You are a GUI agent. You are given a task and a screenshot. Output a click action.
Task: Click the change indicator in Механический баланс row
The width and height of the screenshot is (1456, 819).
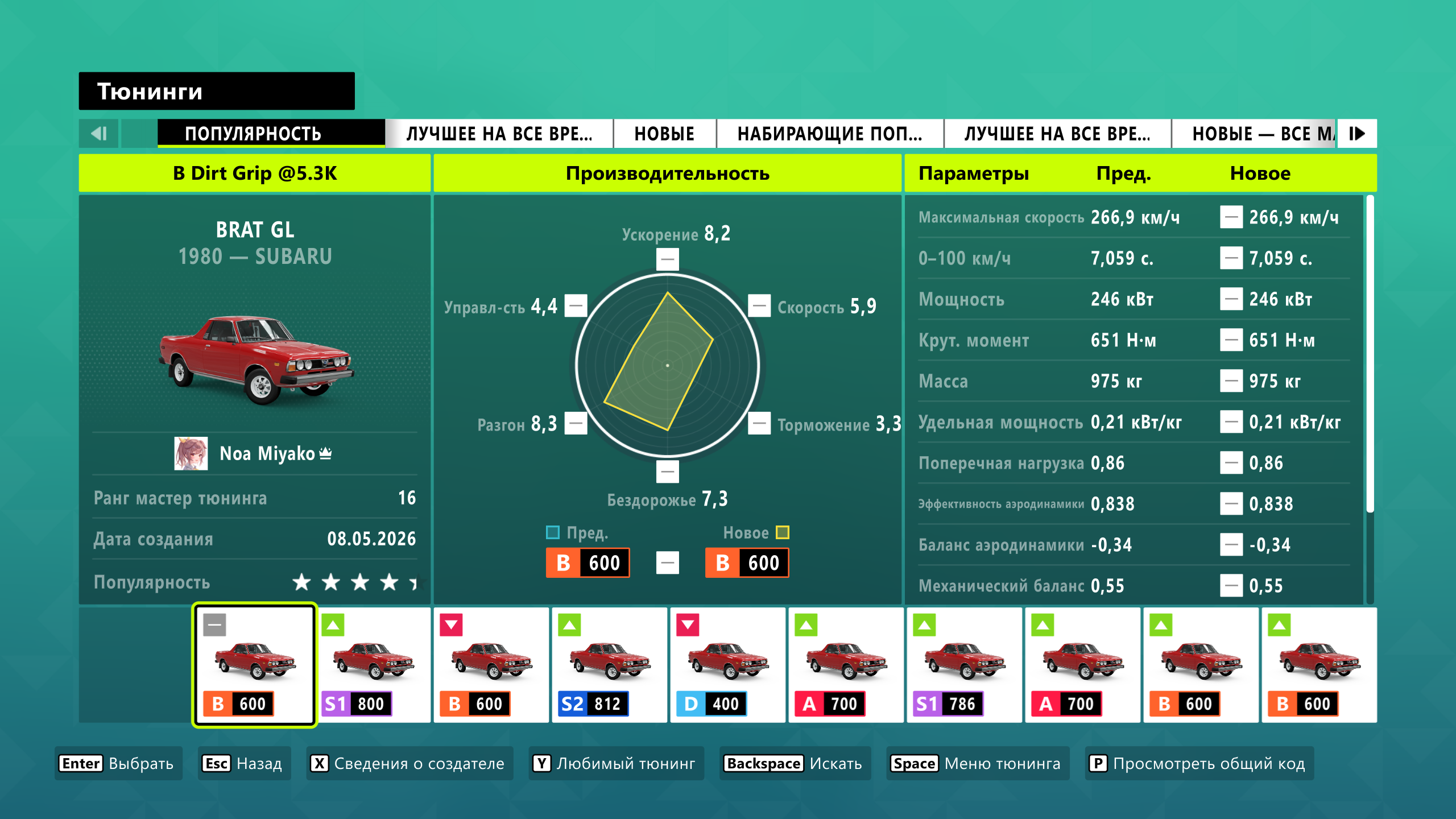pyautogui.click(x=1231, y=586)
